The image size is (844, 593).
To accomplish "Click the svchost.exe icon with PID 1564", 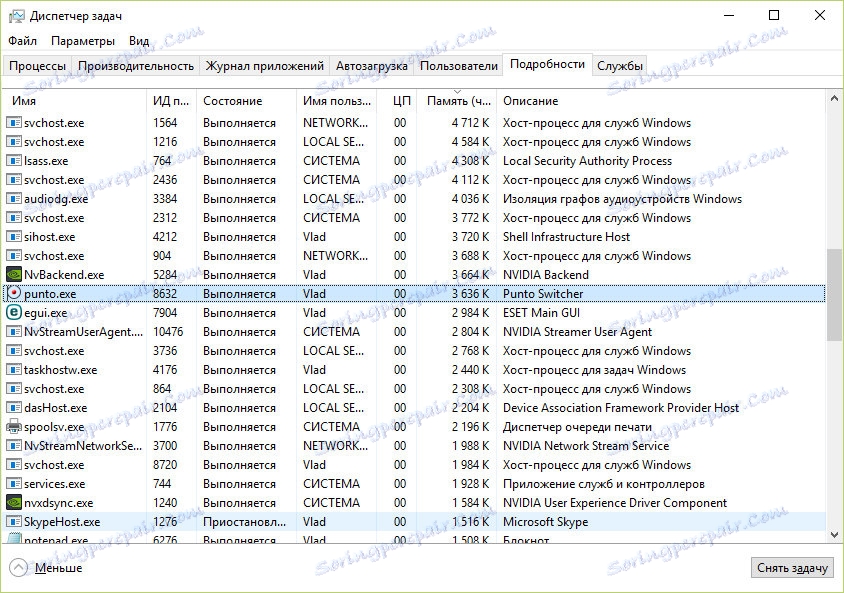I will (x=13, y=123).
